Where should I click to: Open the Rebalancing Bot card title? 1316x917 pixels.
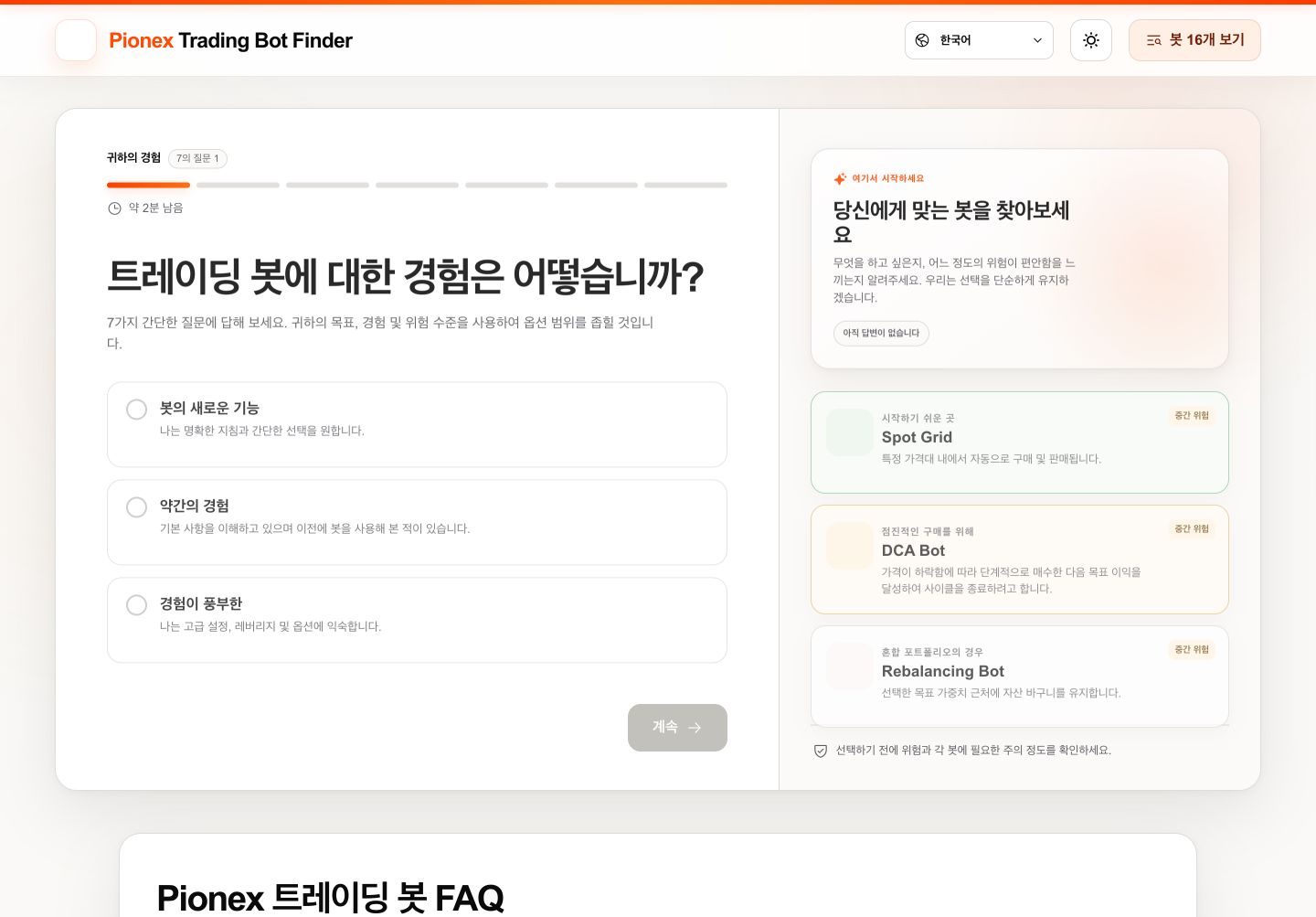[x=942, y=671]
